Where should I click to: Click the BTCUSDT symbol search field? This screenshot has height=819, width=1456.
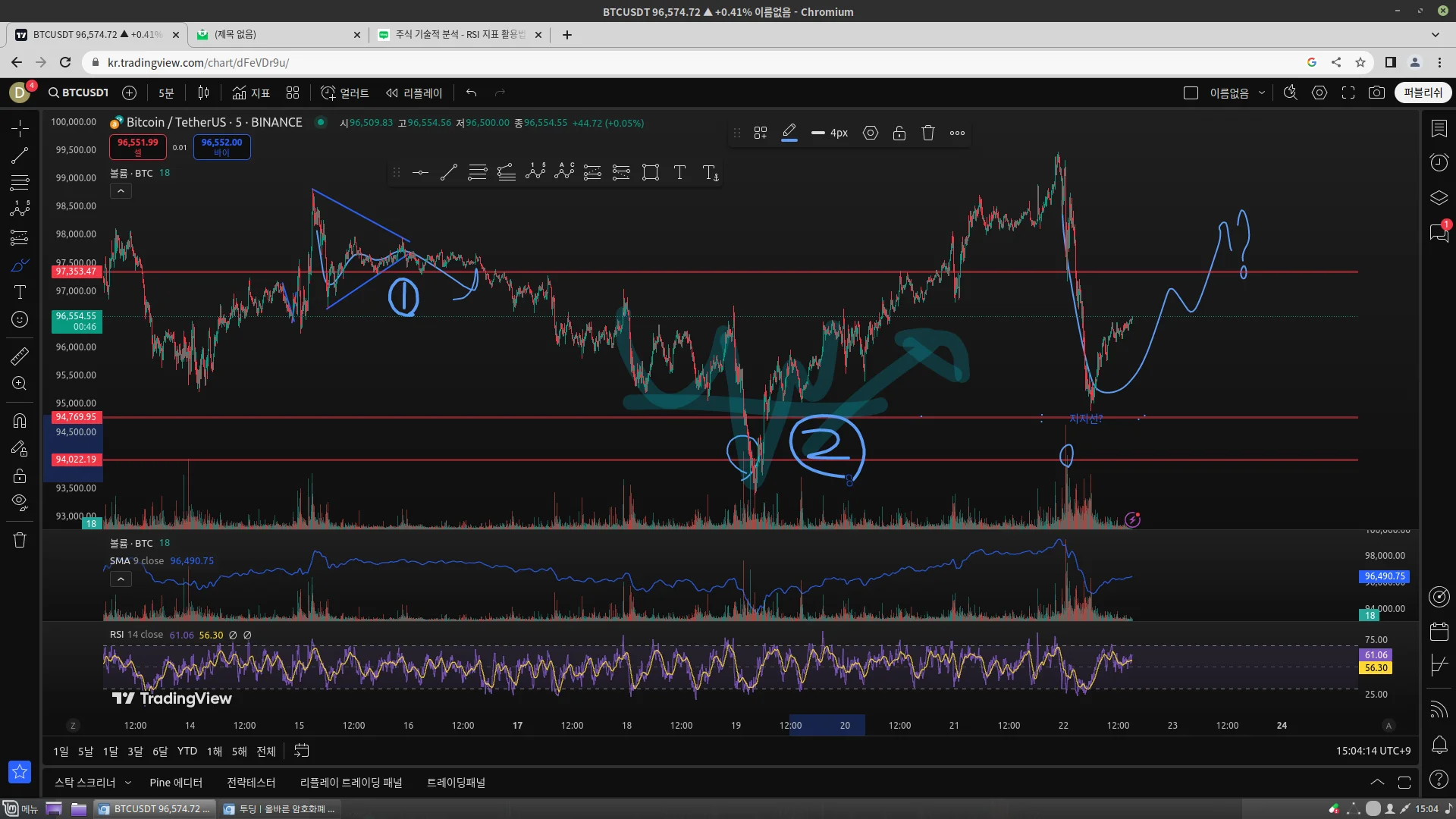click(x=79, y=93)
